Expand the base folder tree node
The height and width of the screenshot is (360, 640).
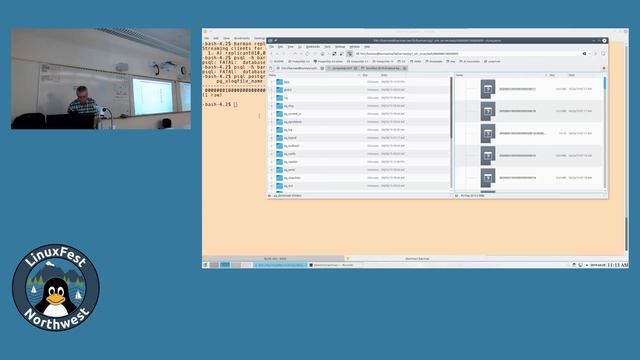coord(272,82)
